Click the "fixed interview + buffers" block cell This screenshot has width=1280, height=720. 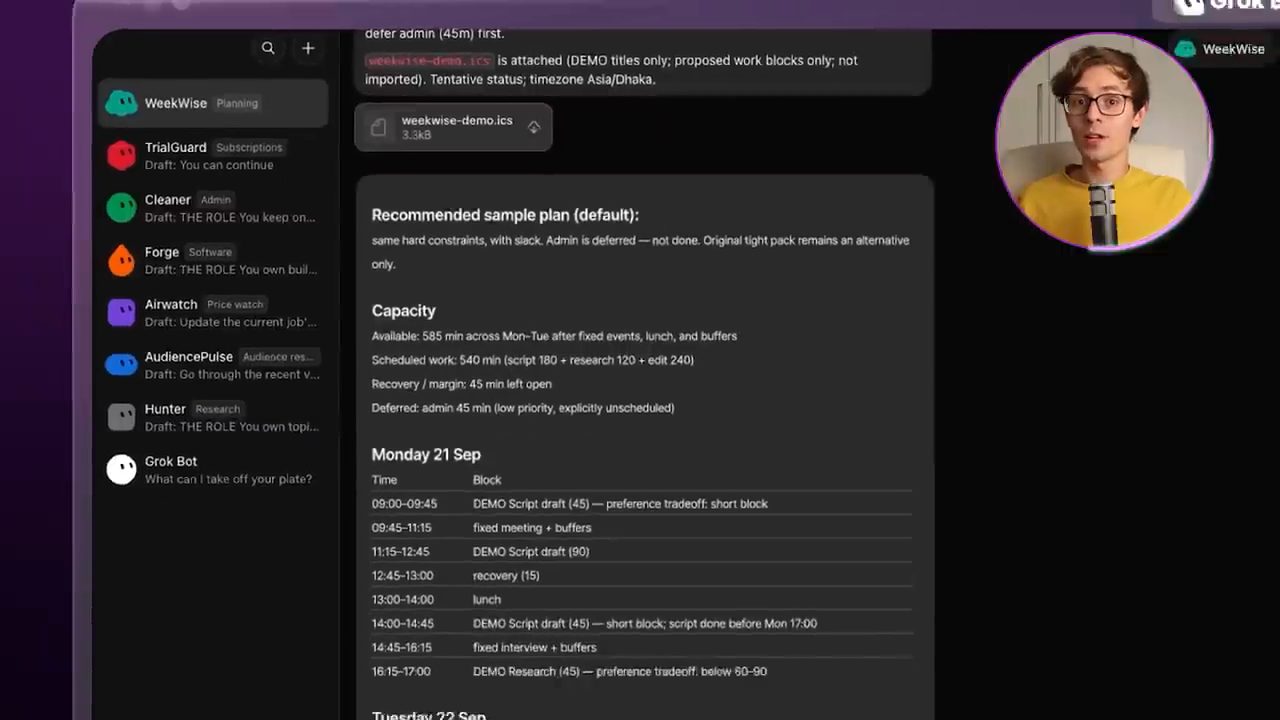point(535,648)
